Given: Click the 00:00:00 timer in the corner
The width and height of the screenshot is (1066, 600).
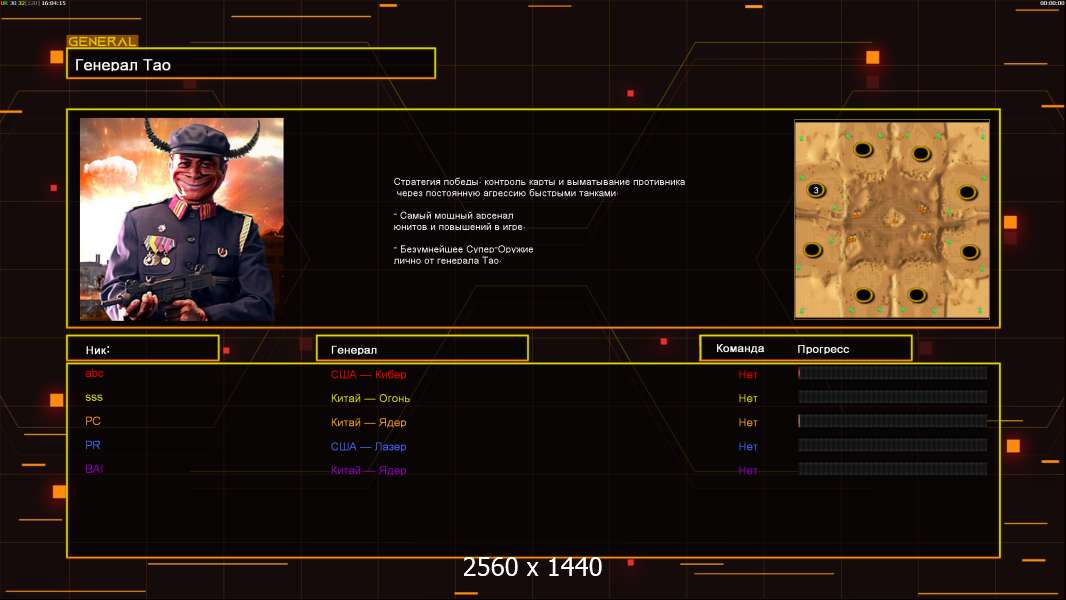Looking at the screenshot, I should pyautogui.click(x=1052, y=3).
